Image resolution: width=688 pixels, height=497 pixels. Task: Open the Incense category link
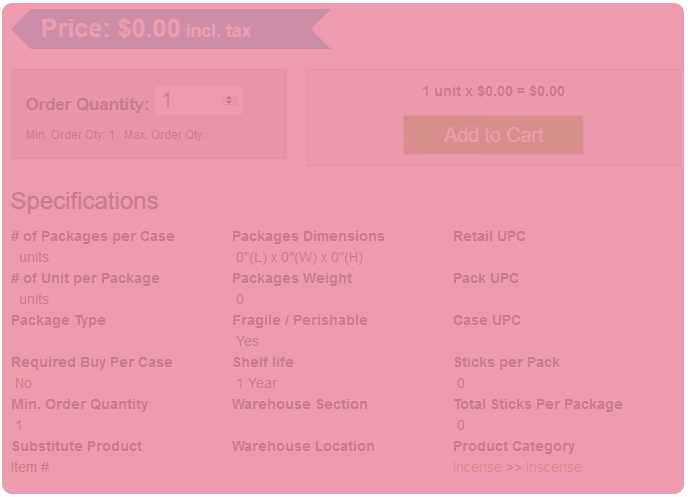pyautogui.click(x=477, y=467)
